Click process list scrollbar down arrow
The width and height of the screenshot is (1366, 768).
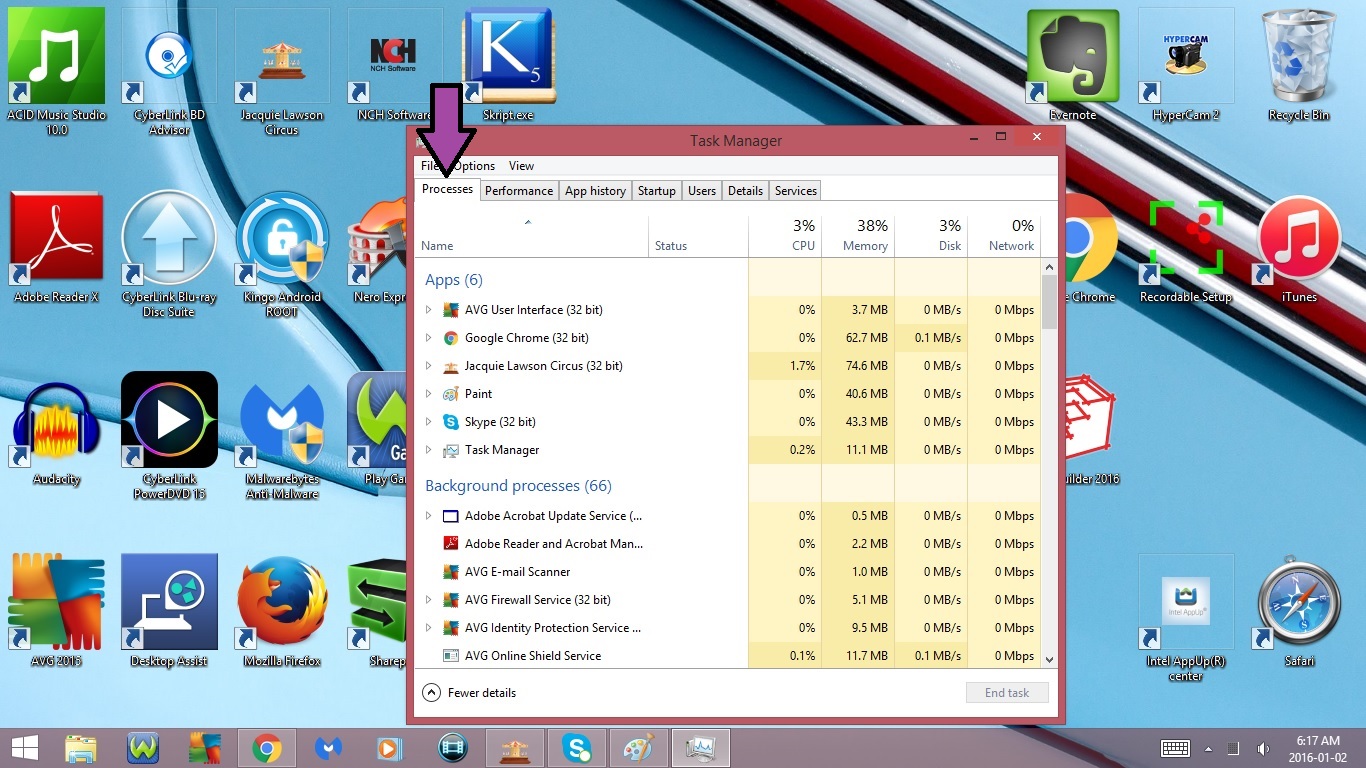tap(1049, 659)
